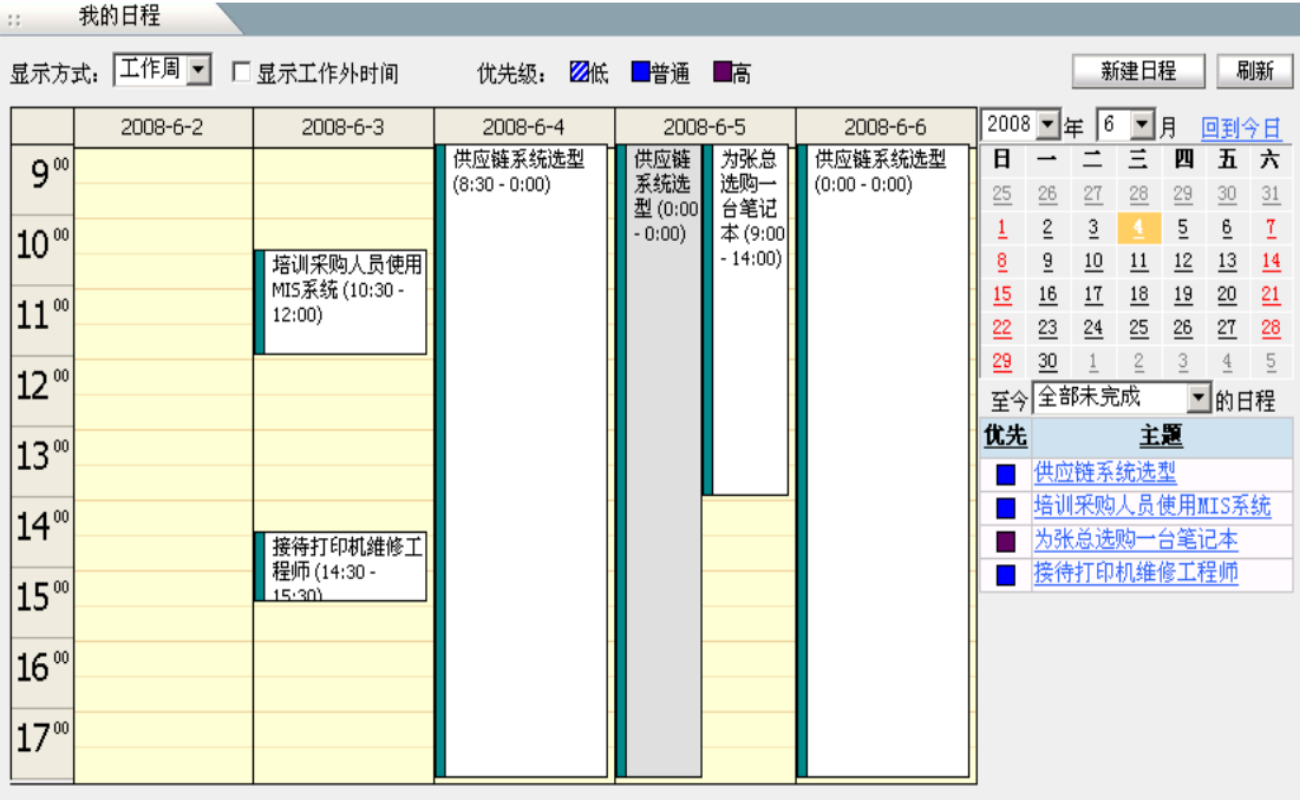Select day 21 in mini calendar
The height and width of the screenshot is (800, 1300).
pos(1271,295)
